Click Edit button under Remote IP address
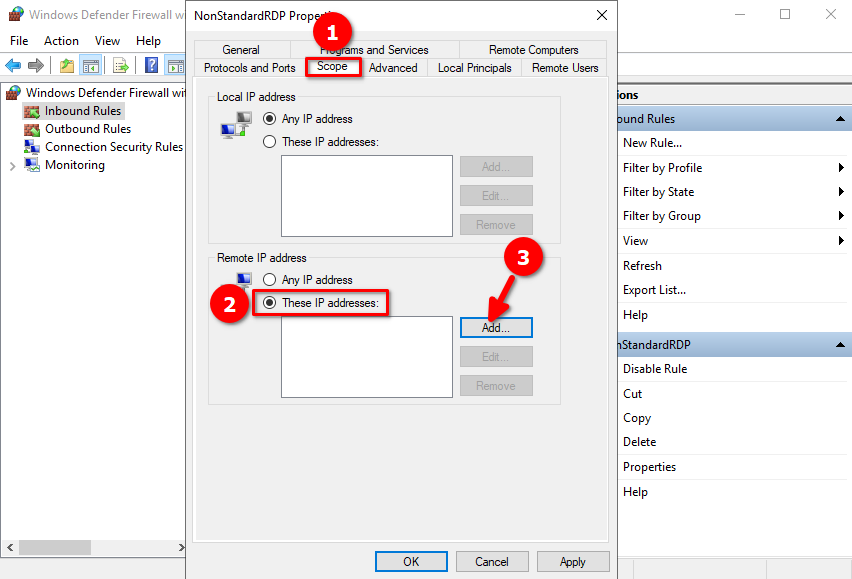This screenshot has height=579, width=852. click(496, 357)
